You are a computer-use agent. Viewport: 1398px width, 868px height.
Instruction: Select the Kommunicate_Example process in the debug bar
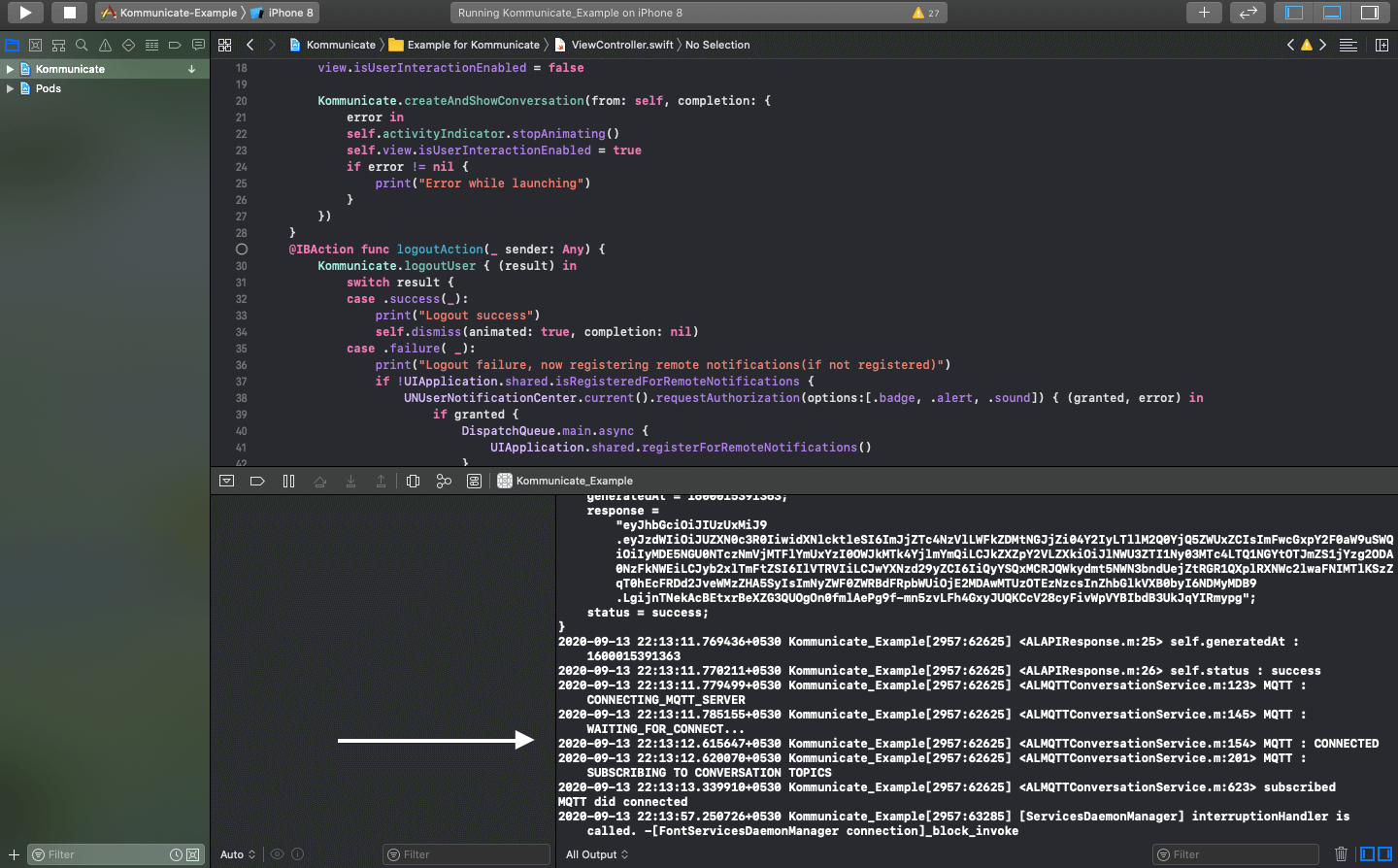(x=565, y=481)
